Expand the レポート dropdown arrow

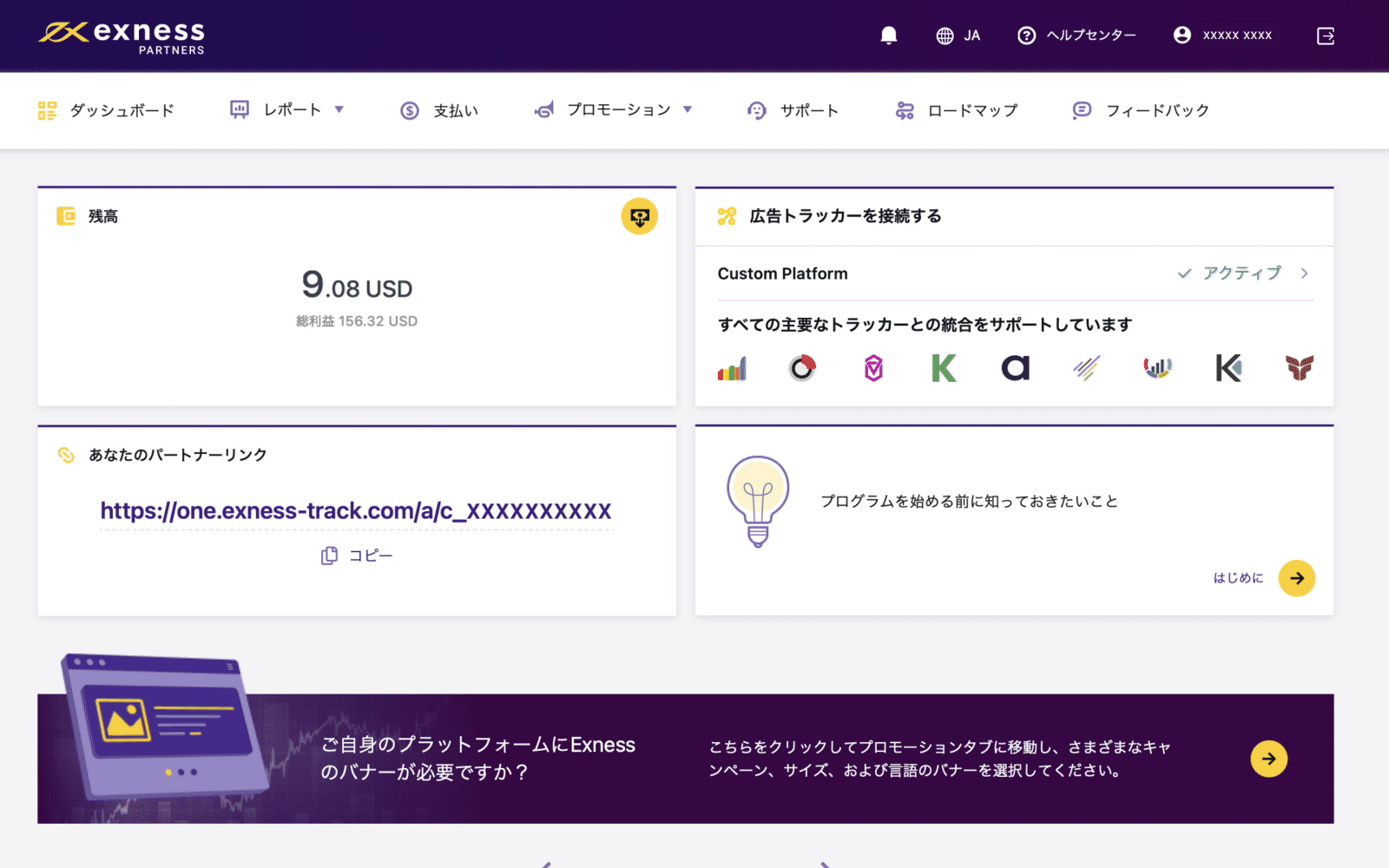pos(339,109)
